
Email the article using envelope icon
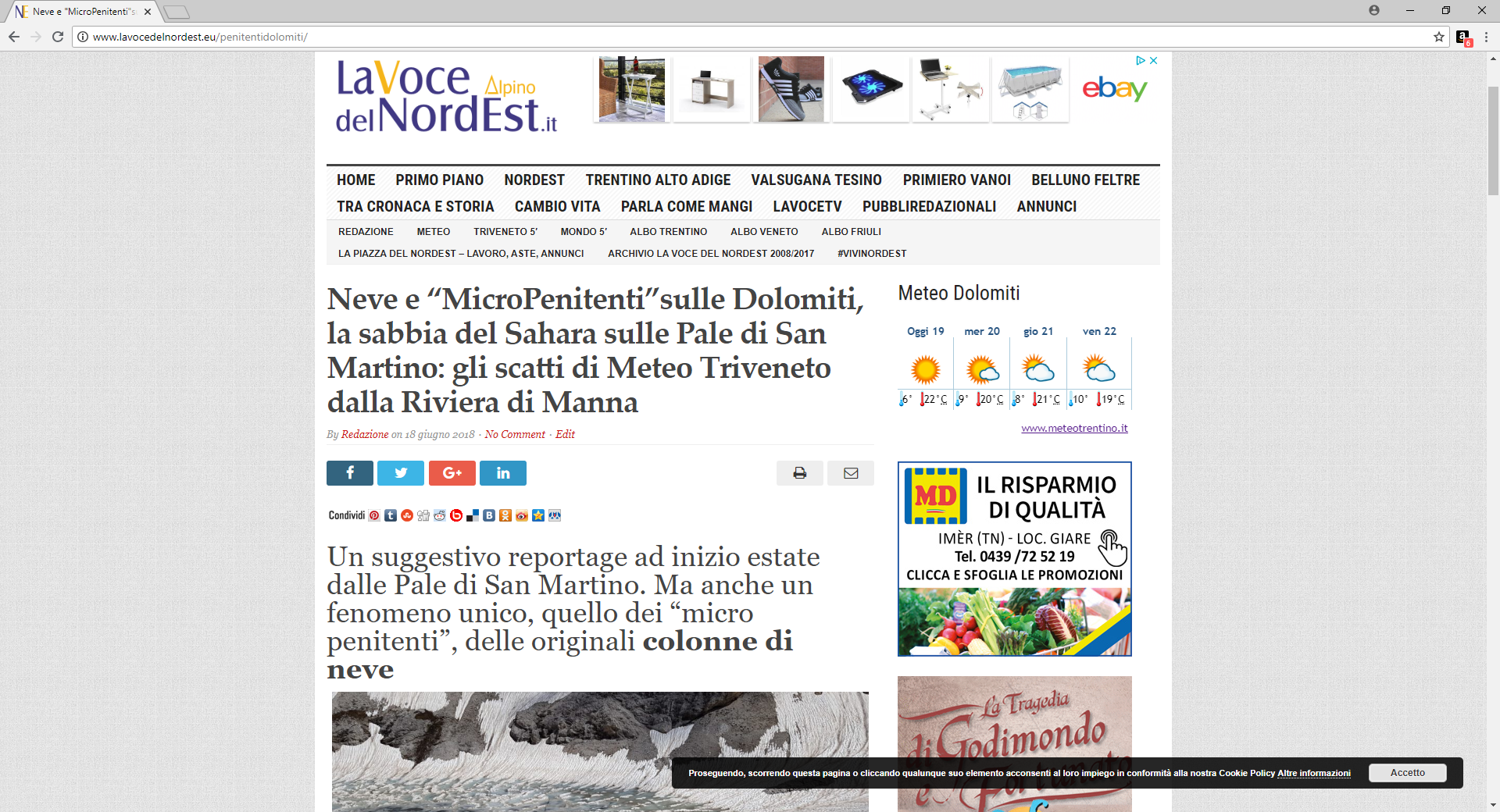[851, 473]
